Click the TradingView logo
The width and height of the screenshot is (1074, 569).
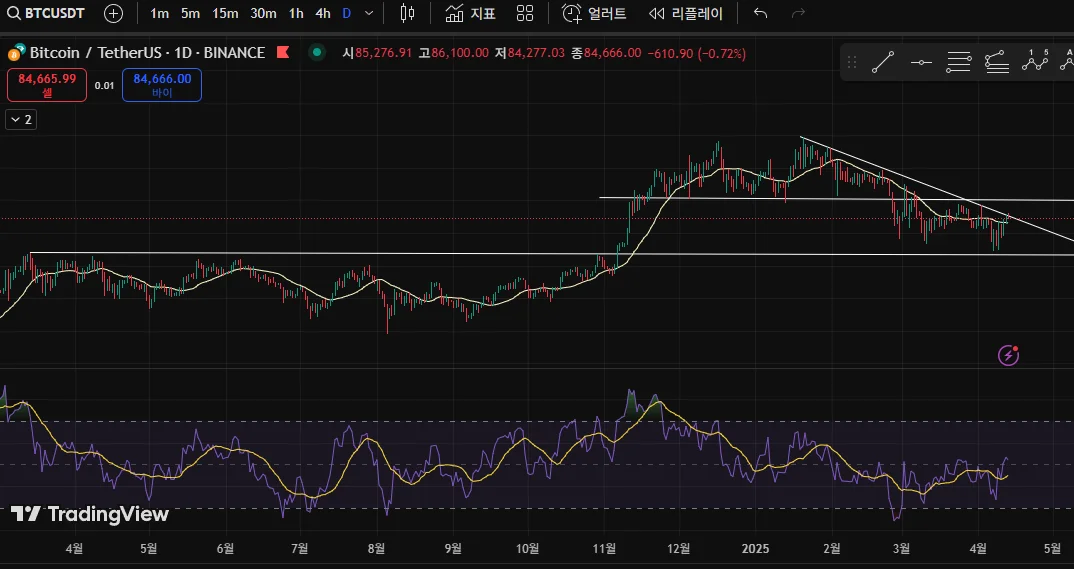click(90, 514)
